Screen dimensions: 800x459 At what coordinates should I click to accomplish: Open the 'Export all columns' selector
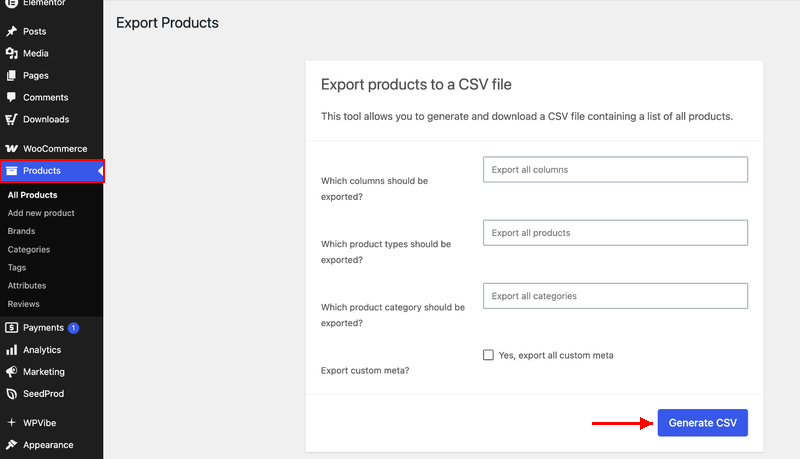[x=615, y=169]
